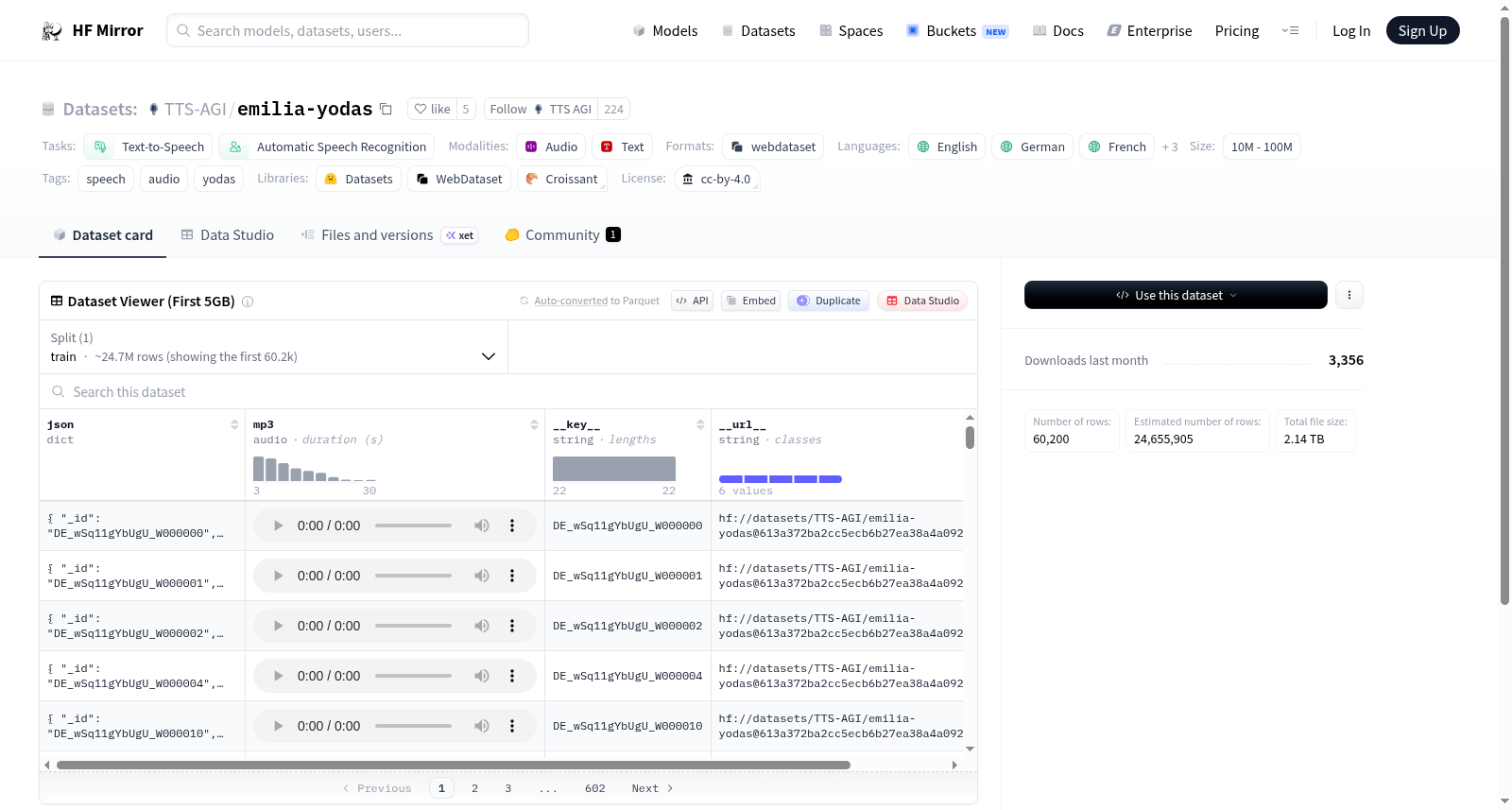The image size is (1512, 810).
Task: Seek audio slider in row W000001
Action: coord(413,576)
